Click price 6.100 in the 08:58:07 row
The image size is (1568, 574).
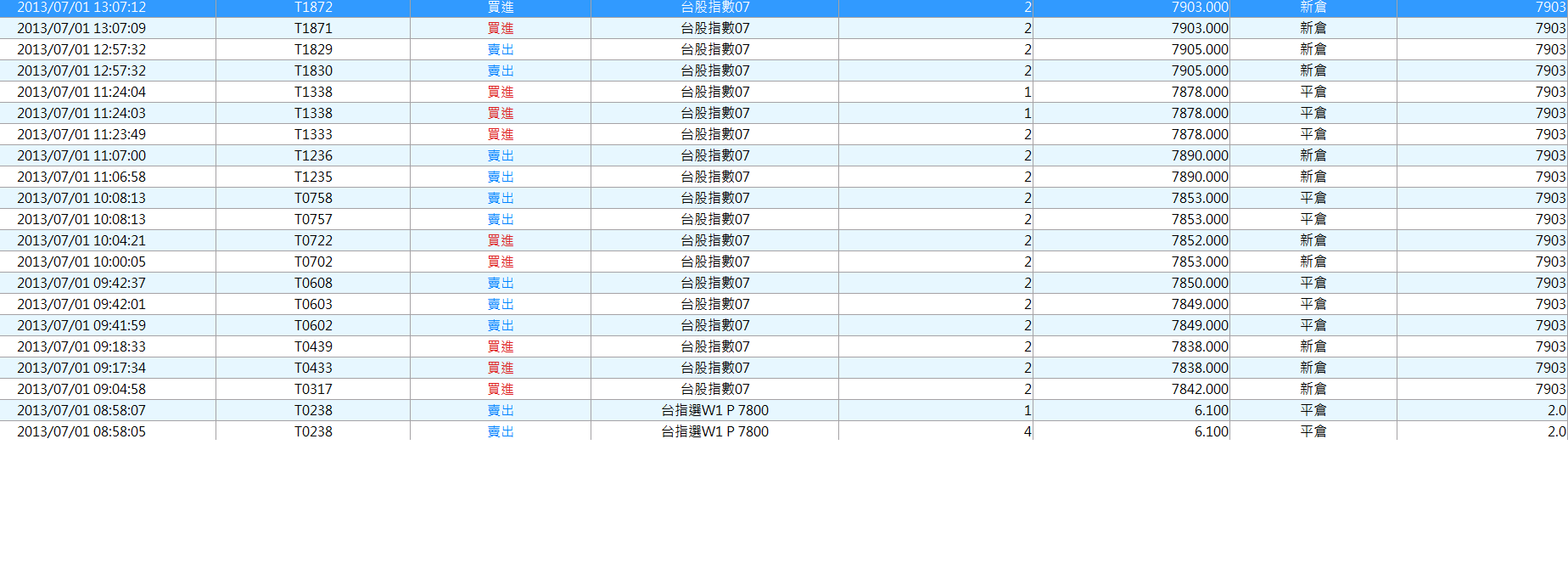click(x=1212, y=410)
